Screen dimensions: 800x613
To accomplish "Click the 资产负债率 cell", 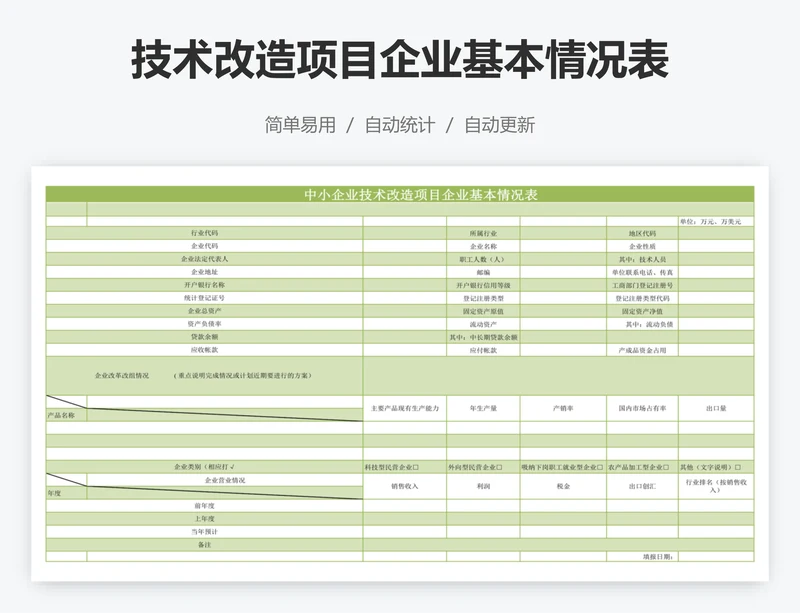I will (x=205, y=324).
